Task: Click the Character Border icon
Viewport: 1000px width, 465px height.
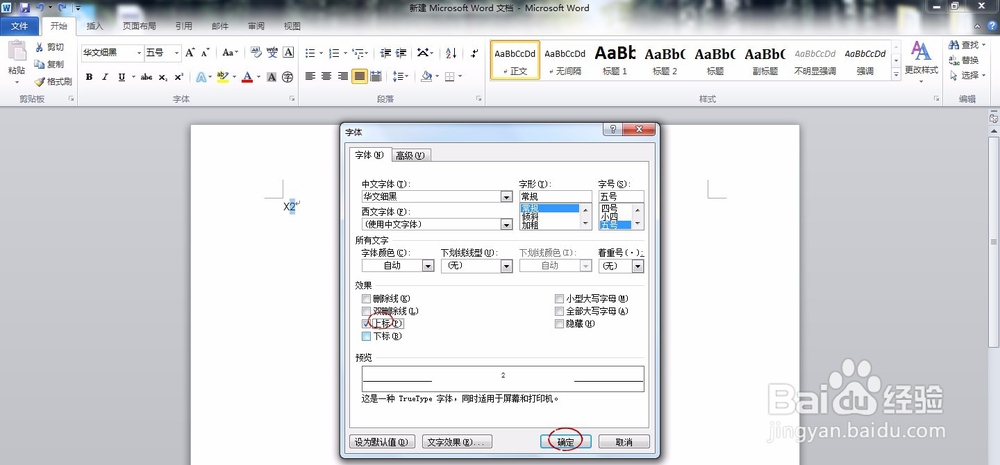Action: click(288, 52)
